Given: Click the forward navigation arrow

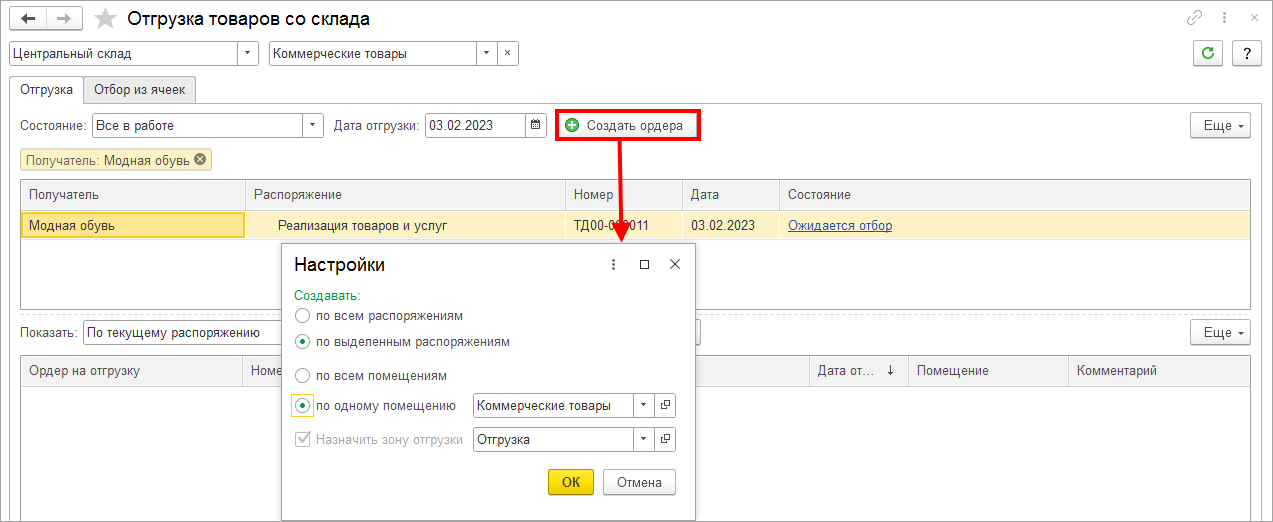Looking at the screenshot, I should tap(64, 19).
